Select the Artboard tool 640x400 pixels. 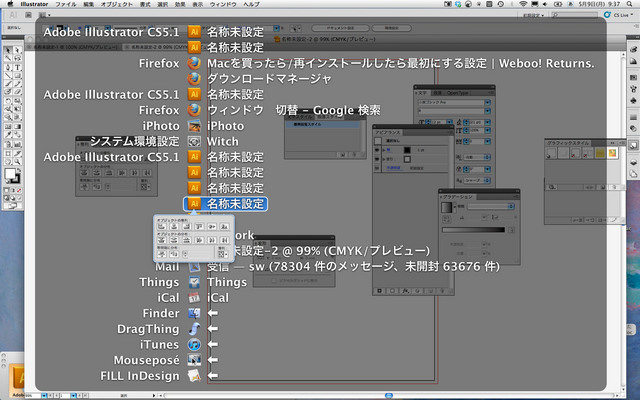pyautogui.click(x=8, y=153)
